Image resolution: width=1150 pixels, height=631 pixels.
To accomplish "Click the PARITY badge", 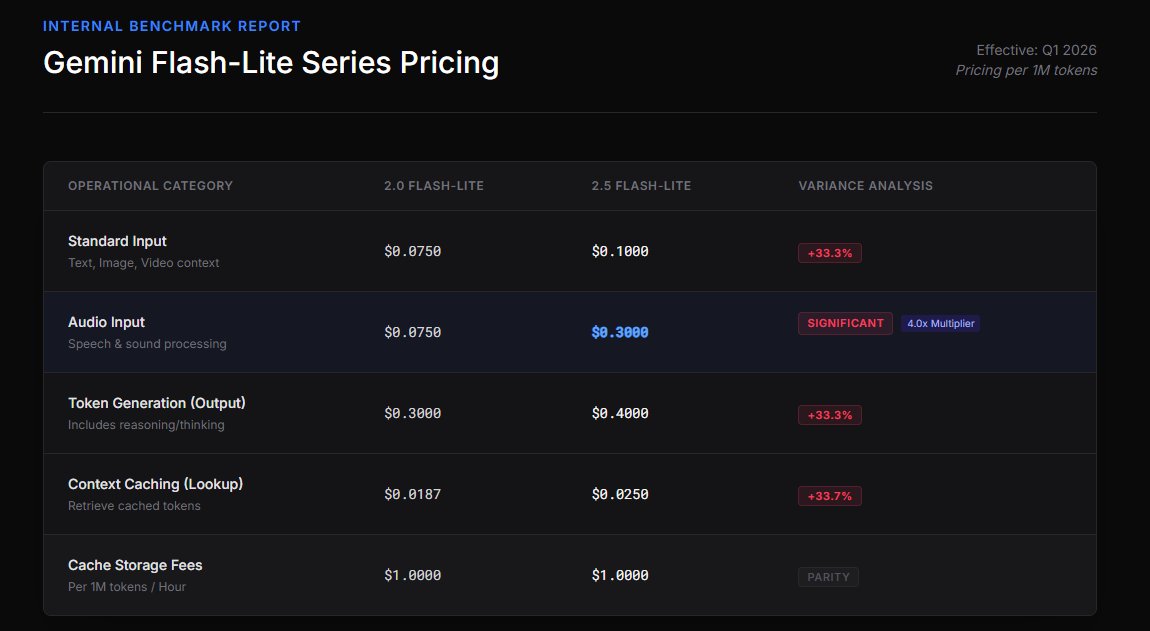I will [828, 577].
